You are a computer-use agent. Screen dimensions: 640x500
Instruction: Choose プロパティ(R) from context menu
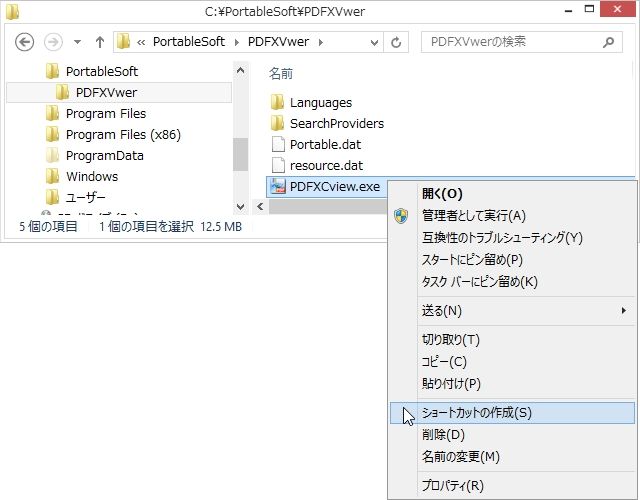512,486
